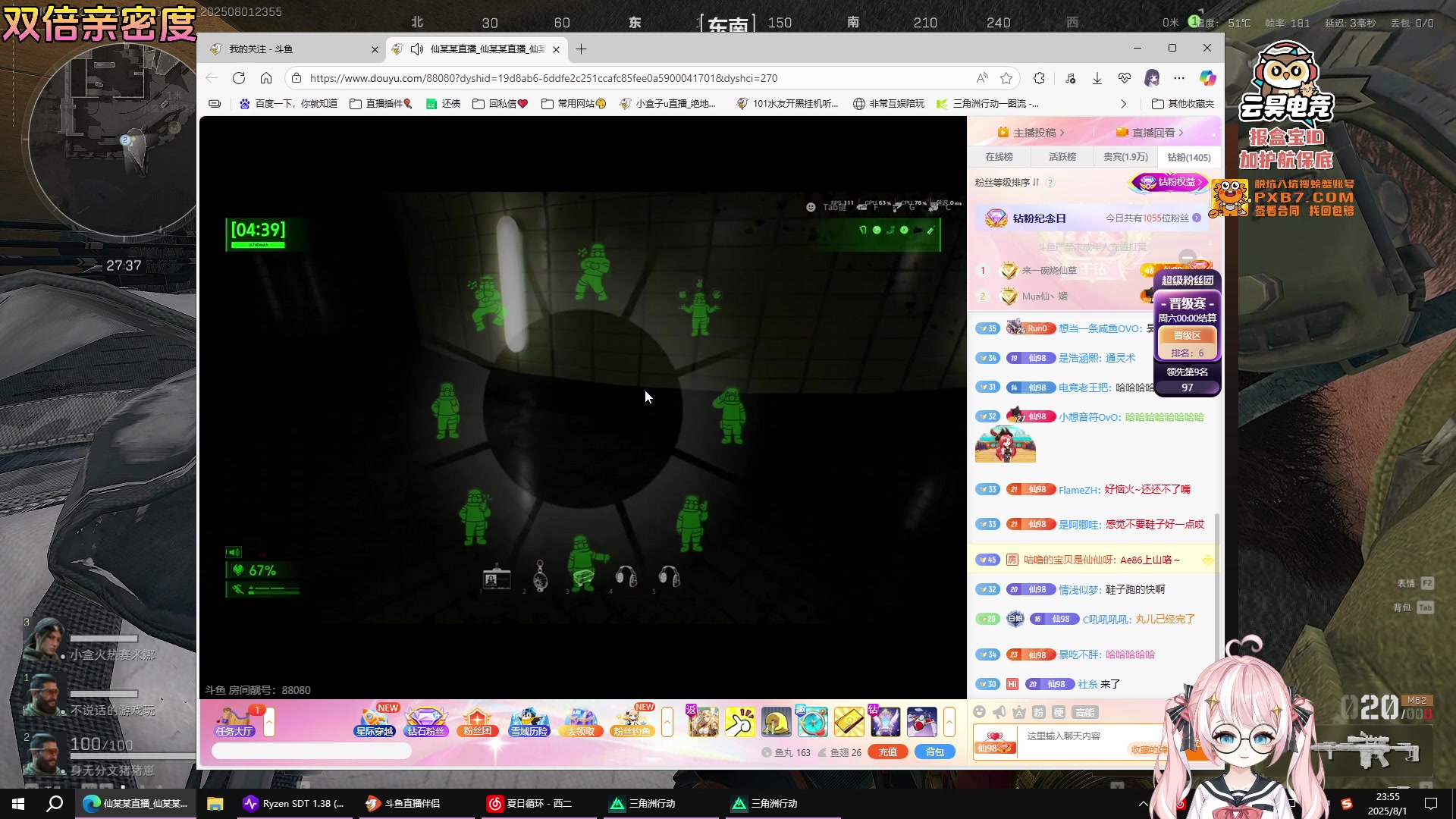
Task: Show hidden system tray icons
Action: [1143, 804]
